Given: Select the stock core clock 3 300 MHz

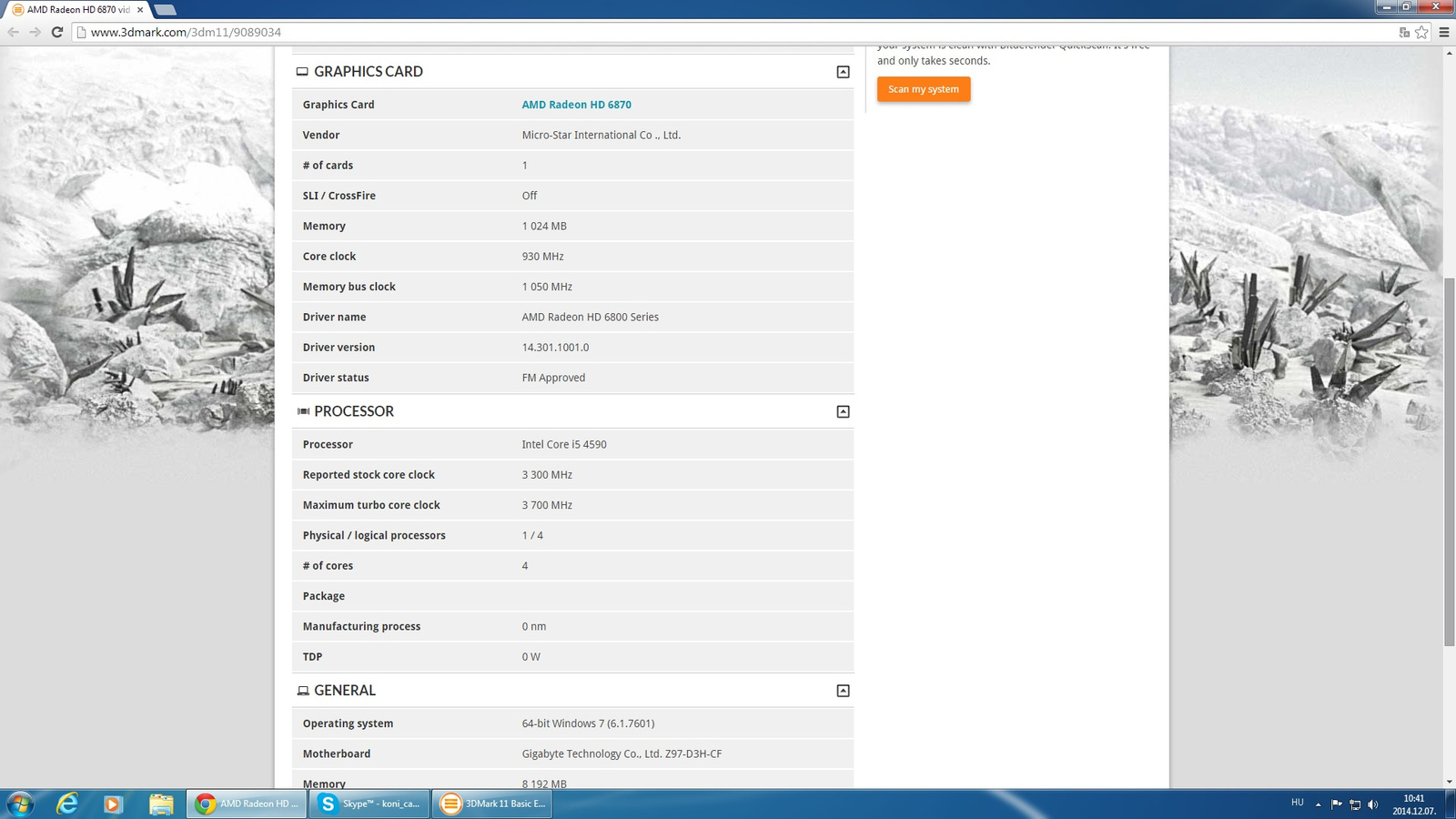Looking at the screenshot, I should click(x=547, y=475).
